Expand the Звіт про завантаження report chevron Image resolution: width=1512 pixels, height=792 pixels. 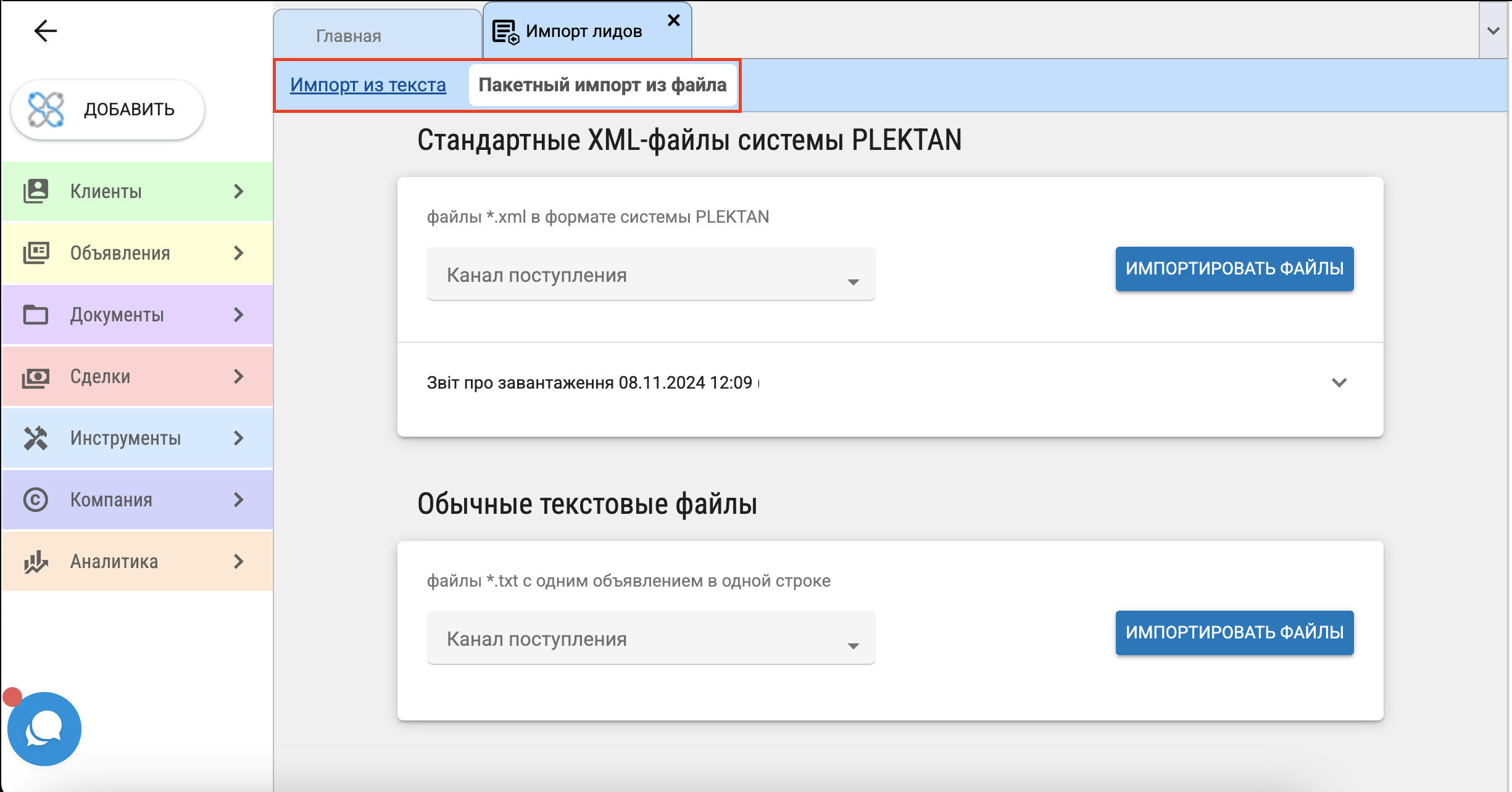1339,382
